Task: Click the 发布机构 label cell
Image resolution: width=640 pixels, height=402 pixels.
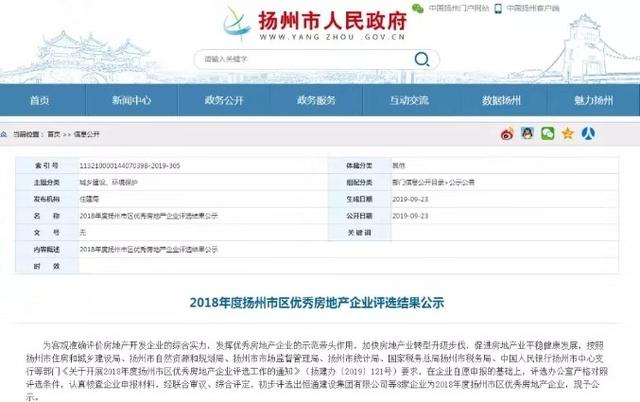Action: point(47,199)
